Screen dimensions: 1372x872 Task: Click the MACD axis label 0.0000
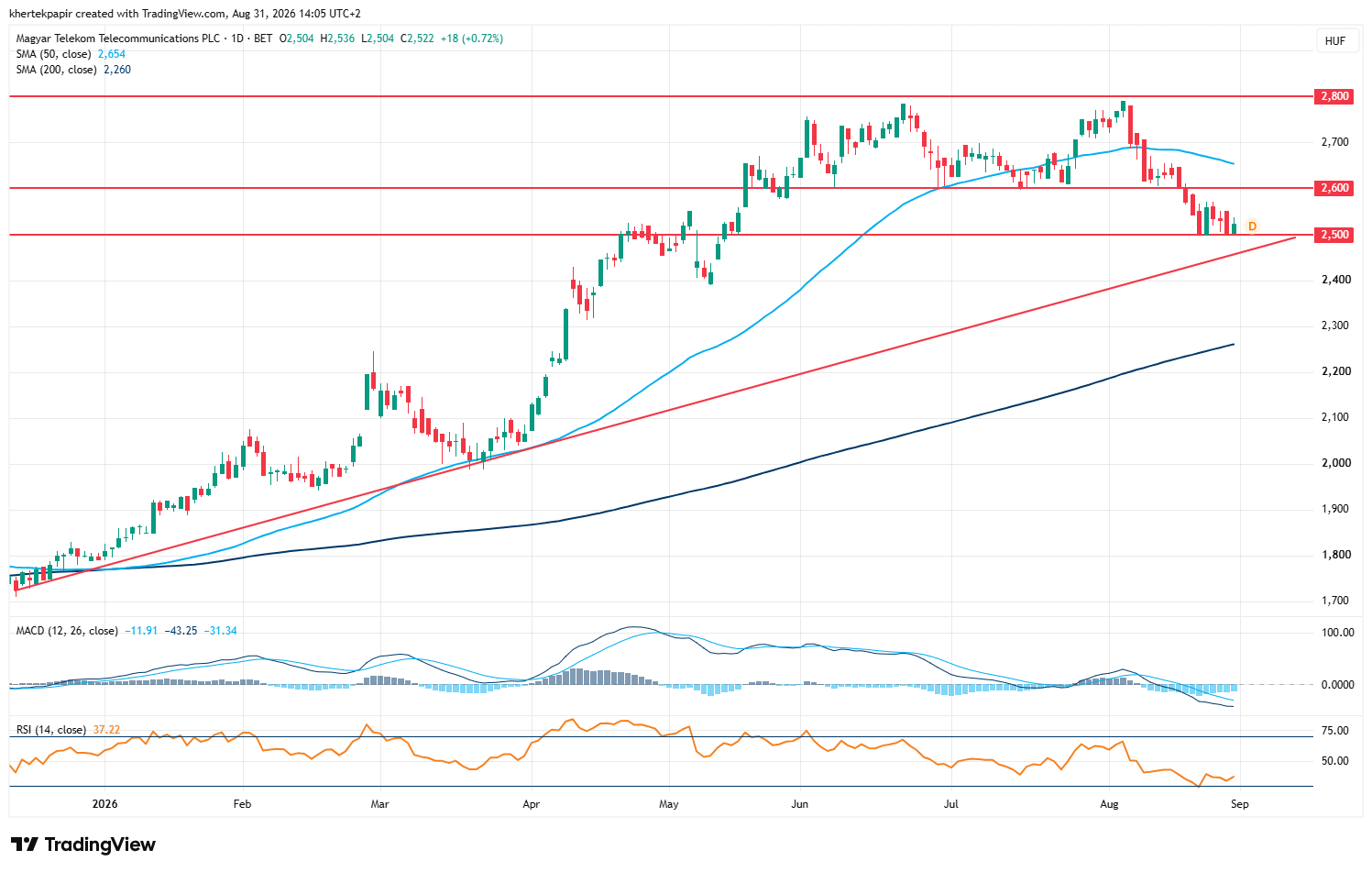click(1337, 685)
